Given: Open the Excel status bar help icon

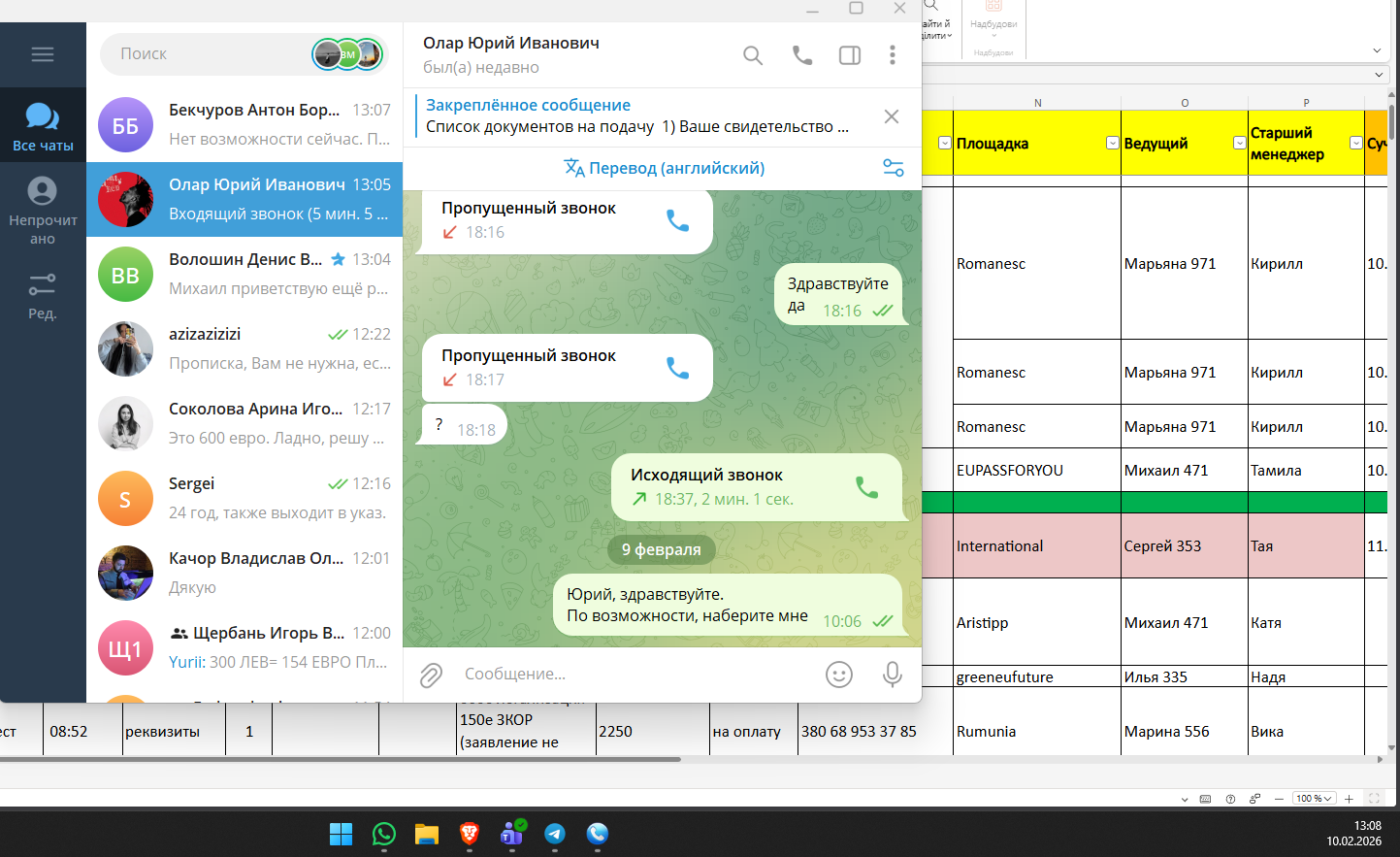Looking at the screenshot, I should coord(1230,799).
